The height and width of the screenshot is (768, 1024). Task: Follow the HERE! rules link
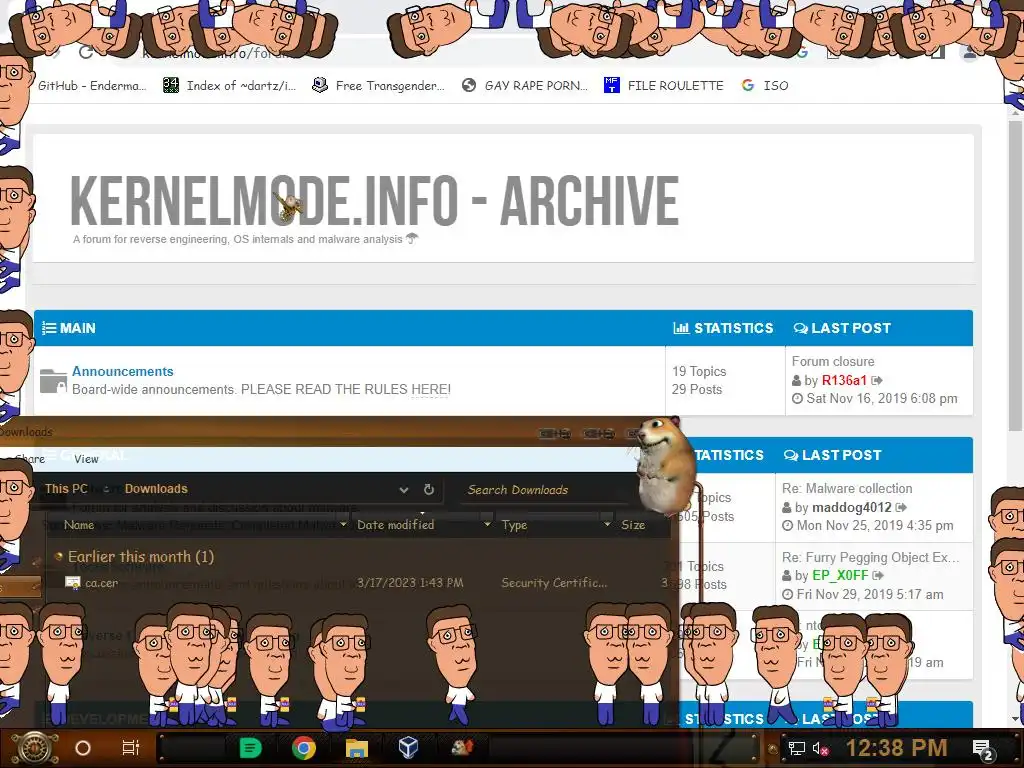pyautogui.click(x=430, y=389)
